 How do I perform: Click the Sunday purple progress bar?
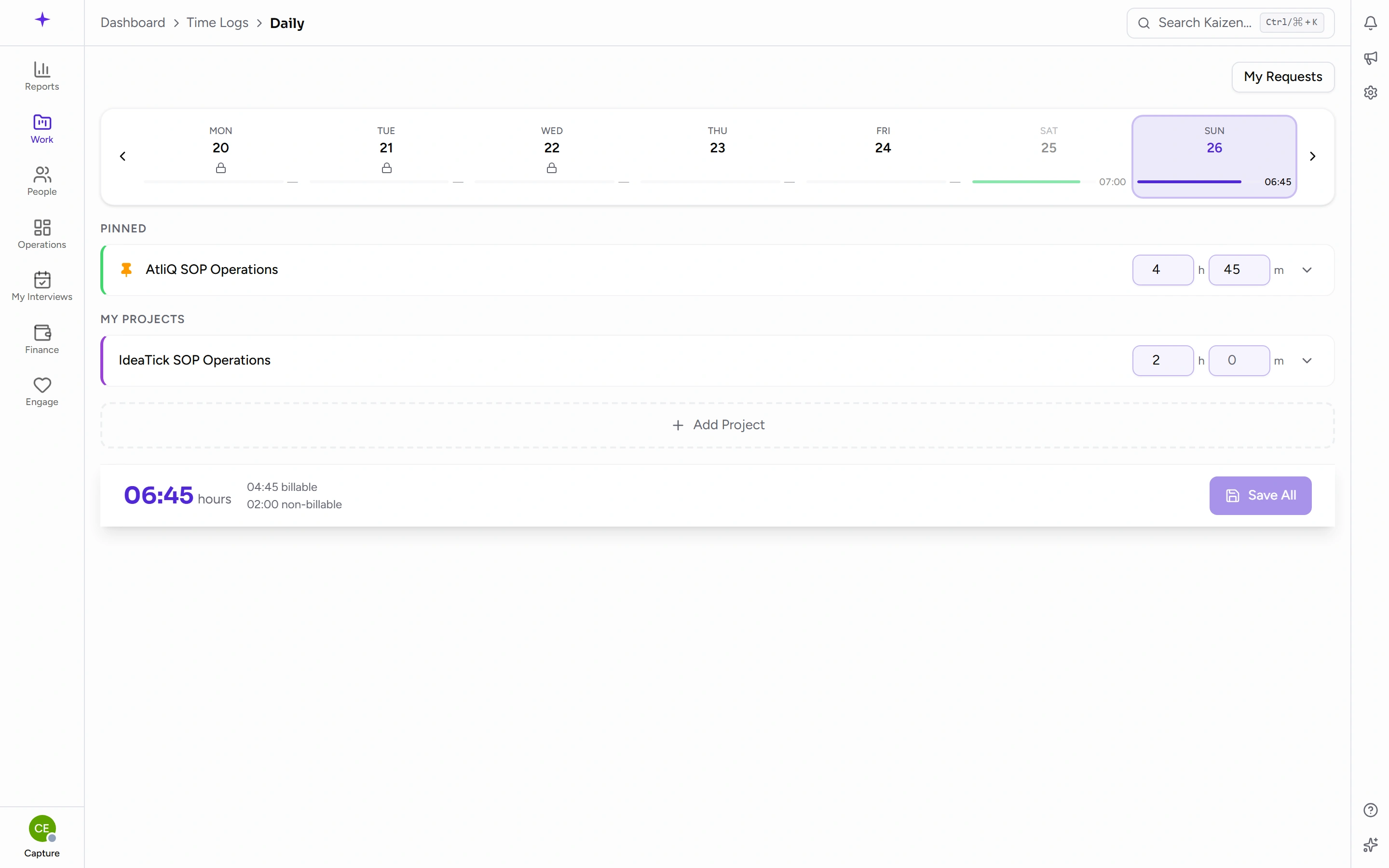click(x=1189, y=182)
